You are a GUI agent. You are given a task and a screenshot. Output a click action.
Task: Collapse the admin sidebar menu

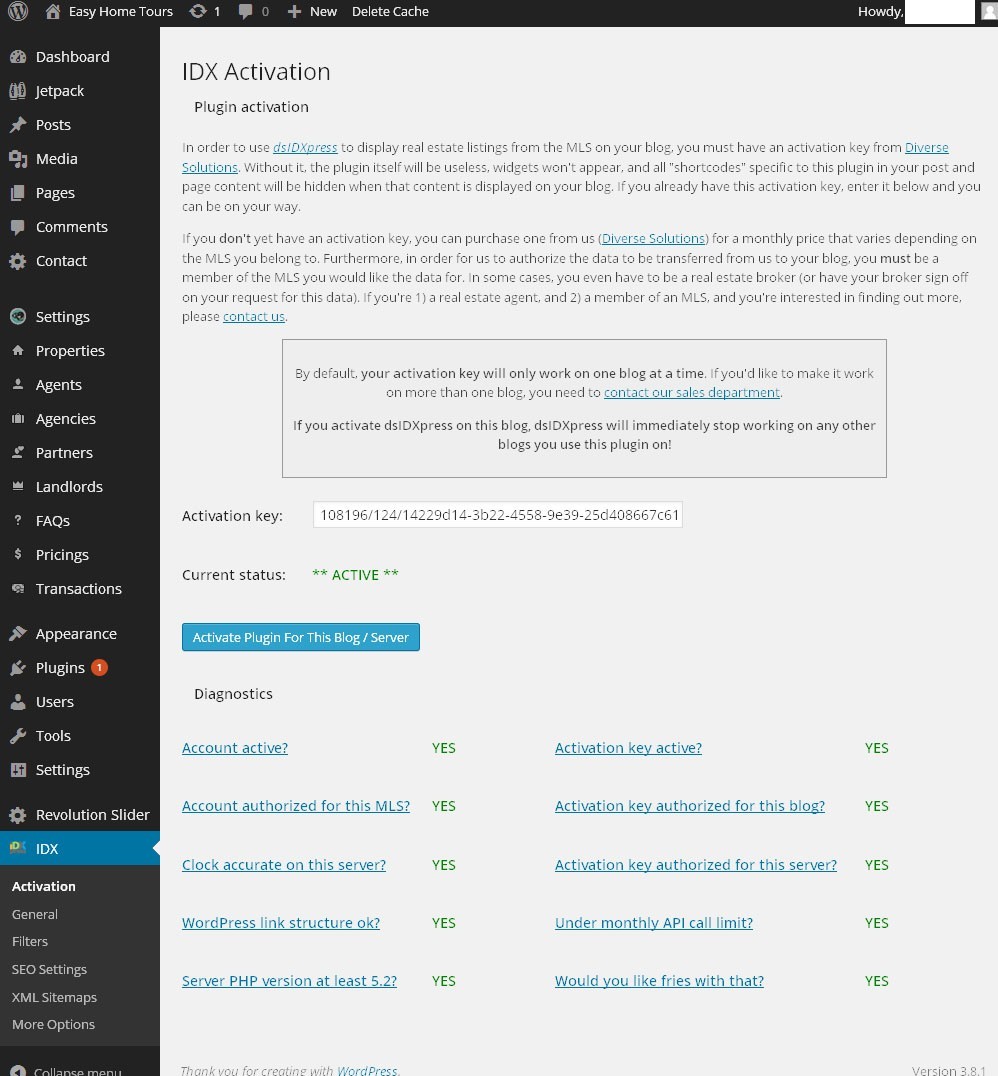coord(66,1071)
